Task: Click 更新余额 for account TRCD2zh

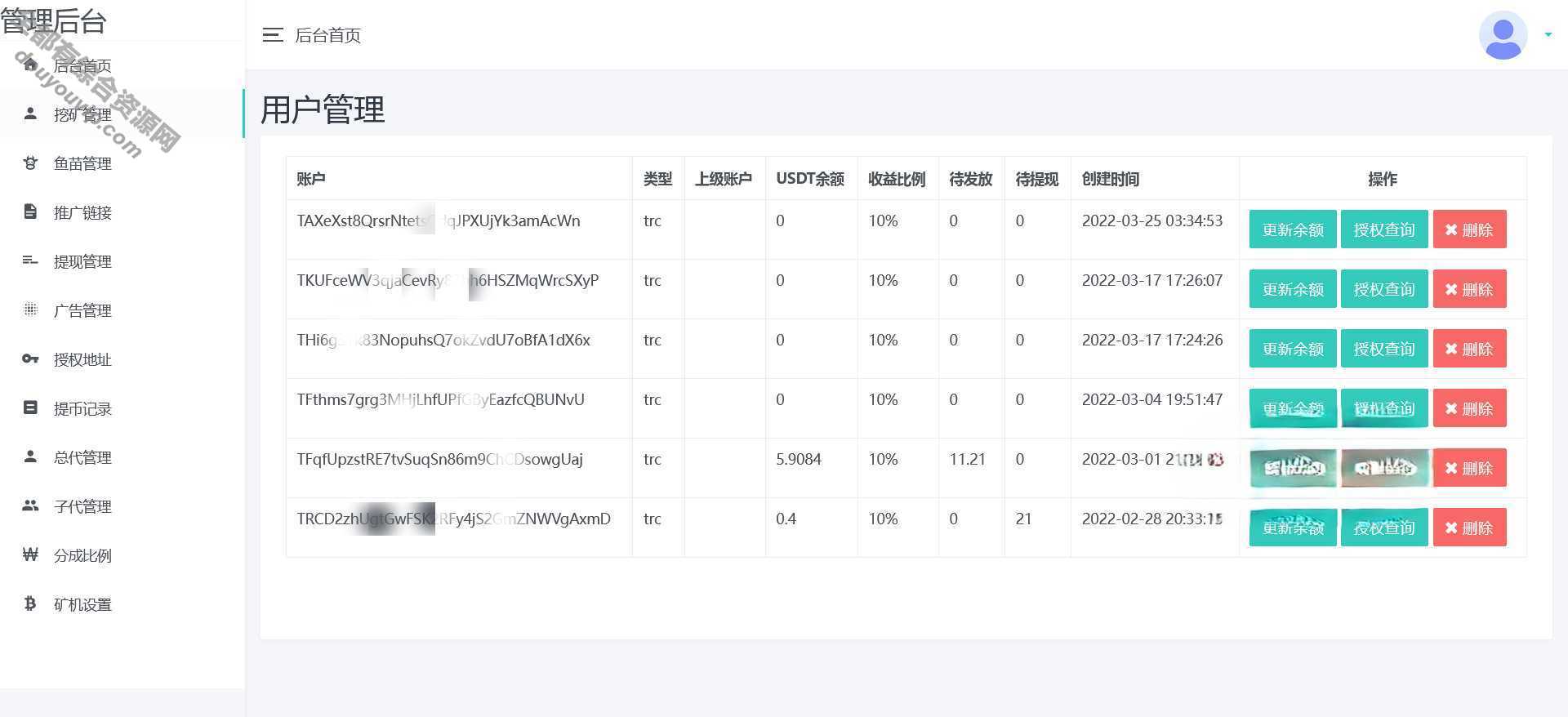Action: [1293, 528]
